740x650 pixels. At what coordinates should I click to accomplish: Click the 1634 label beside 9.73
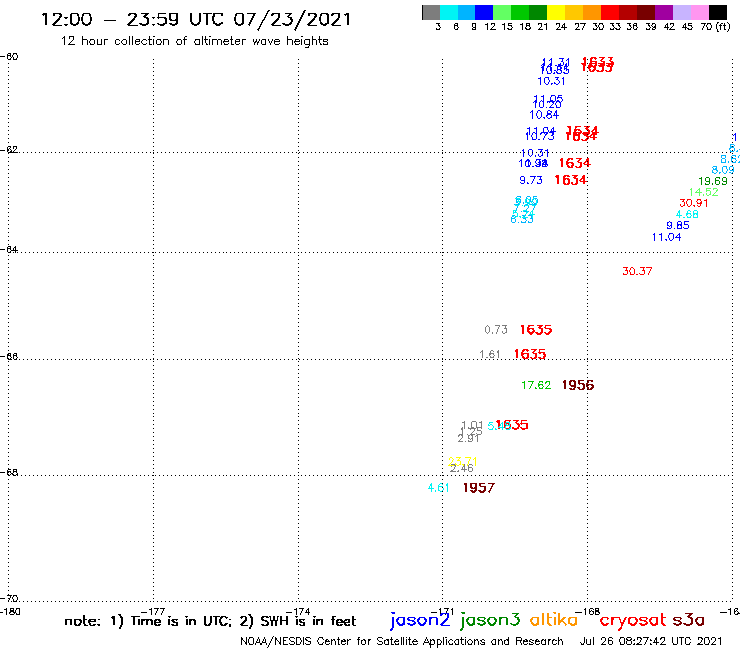click(571, 180)
